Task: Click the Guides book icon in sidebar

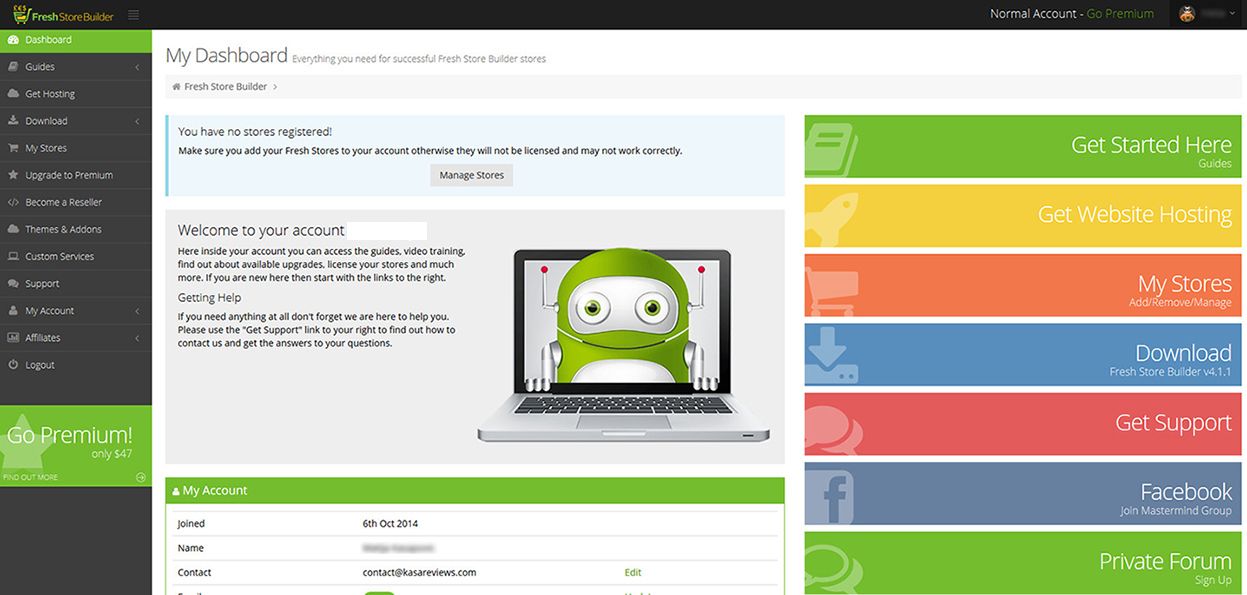Action: 13,67
